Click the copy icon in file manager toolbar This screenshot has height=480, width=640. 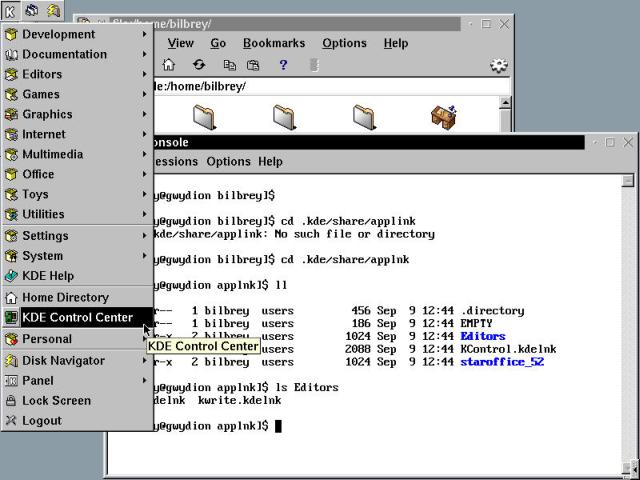coord(230,65)
